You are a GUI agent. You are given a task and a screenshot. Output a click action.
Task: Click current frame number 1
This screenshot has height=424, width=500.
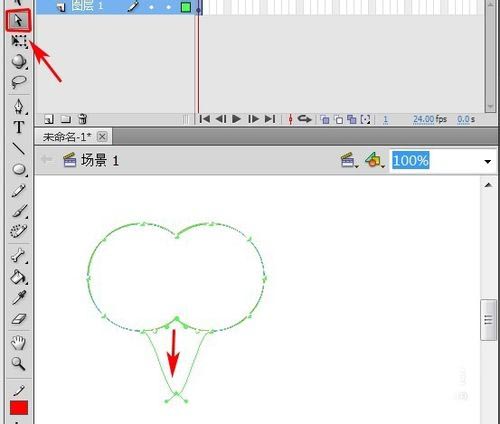pos(385,119)
